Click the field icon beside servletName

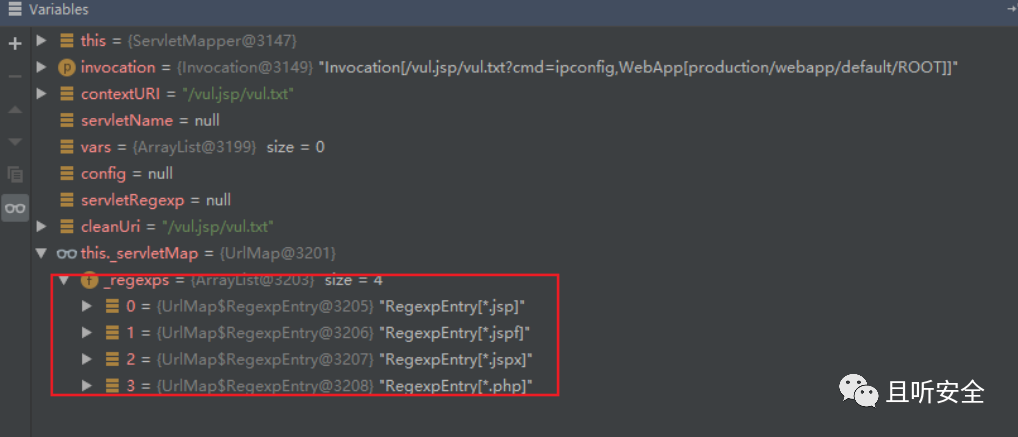(x=66, y=121)
